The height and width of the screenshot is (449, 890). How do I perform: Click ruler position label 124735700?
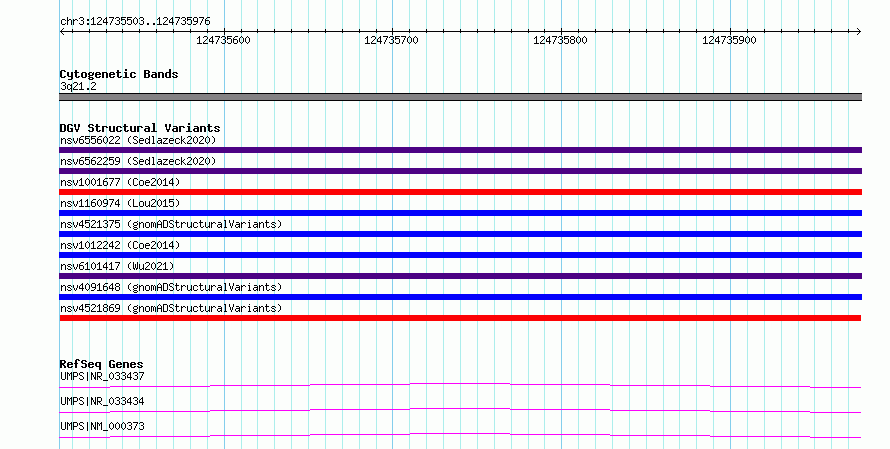(391, 40)
